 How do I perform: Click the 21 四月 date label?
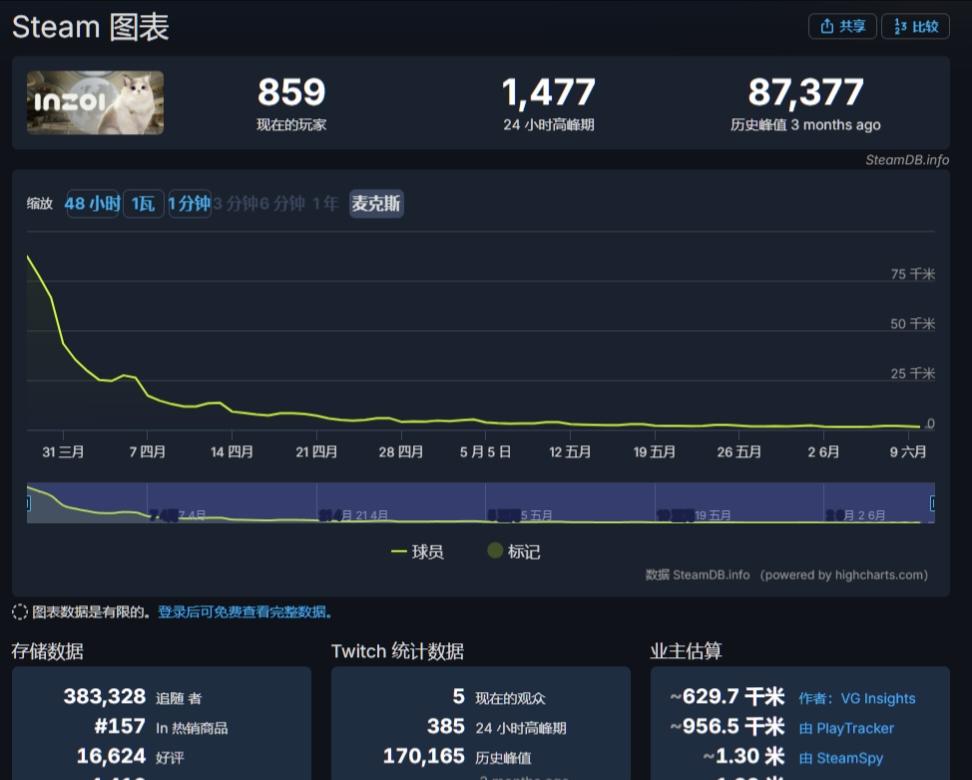(x=317, y=452)
